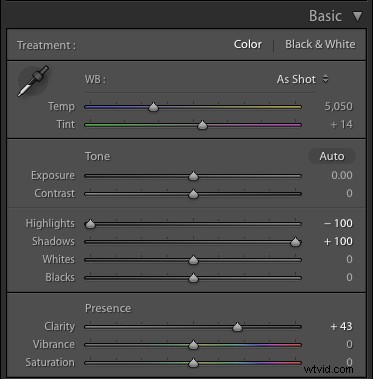Click the Basic panel title
This screenshot has height=379, width=373.
325,16
